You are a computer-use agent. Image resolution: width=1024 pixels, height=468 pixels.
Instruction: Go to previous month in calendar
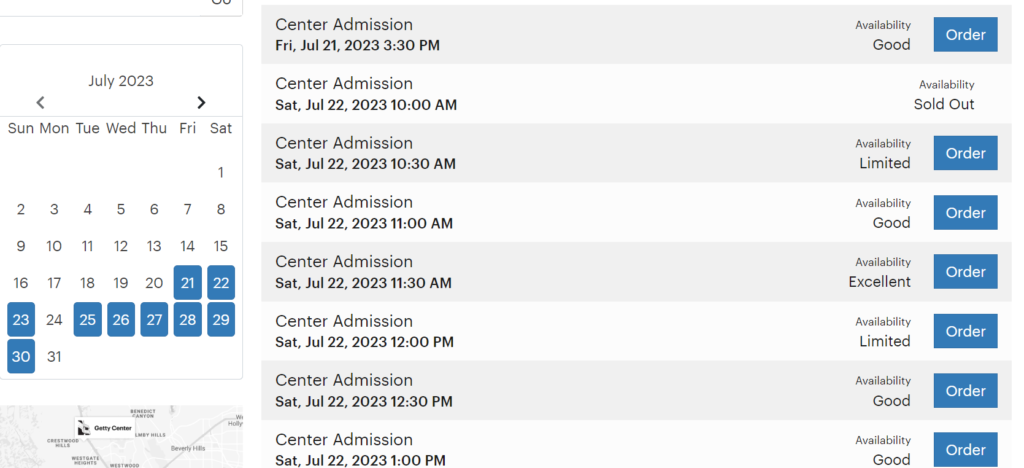tap(41, 102)
